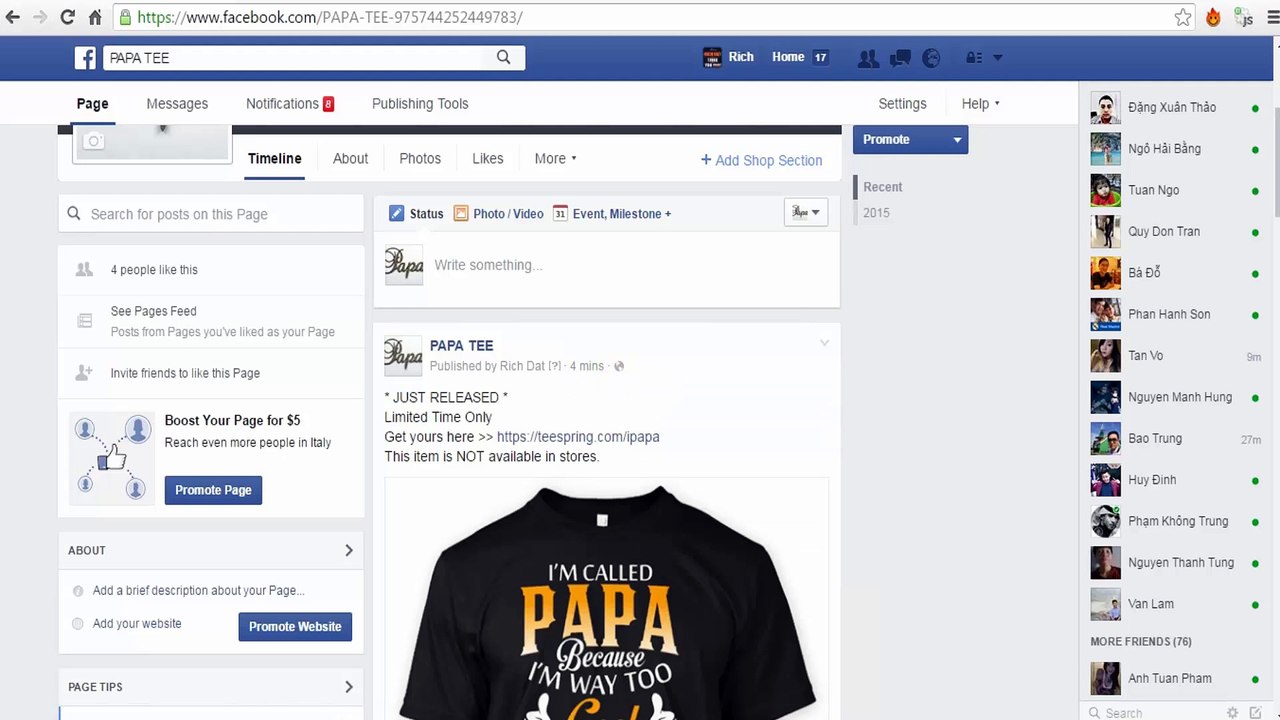1280x720 pixels.
Task: Select the About tab
Action: point(350,158)
